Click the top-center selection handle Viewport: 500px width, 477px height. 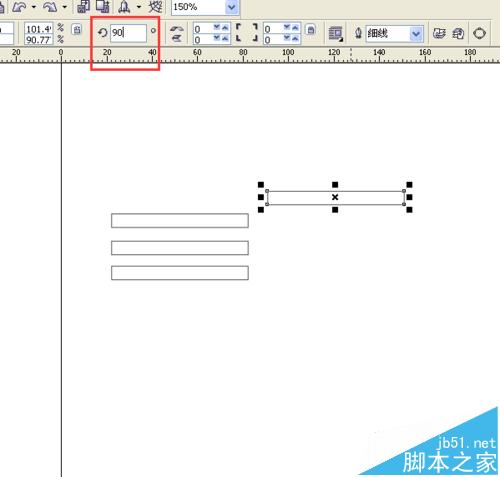(335, 185)
